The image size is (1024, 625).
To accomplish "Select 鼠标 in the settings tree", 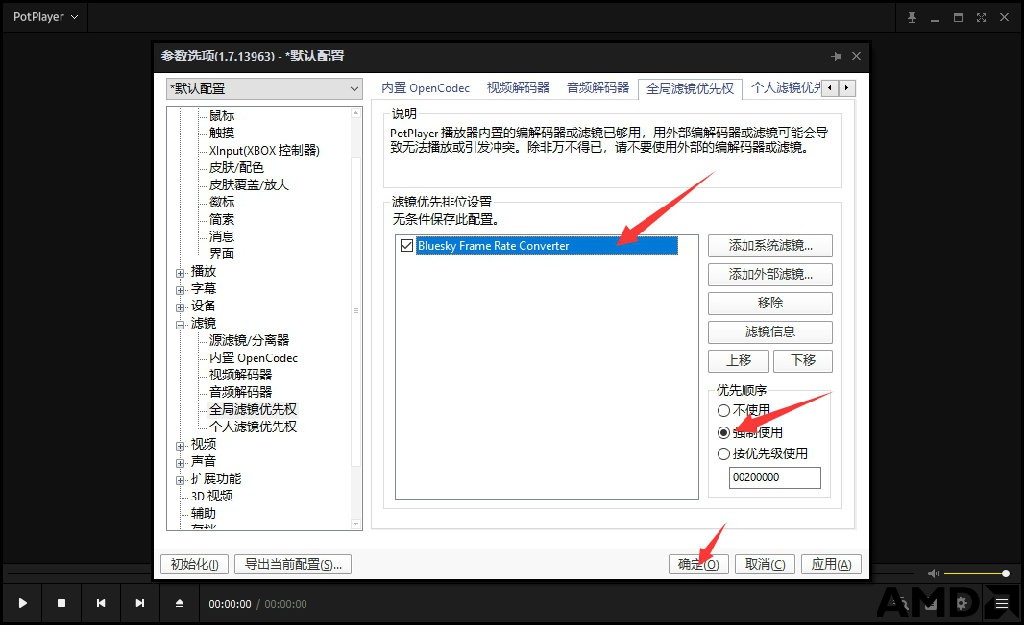I will (221, 116).
